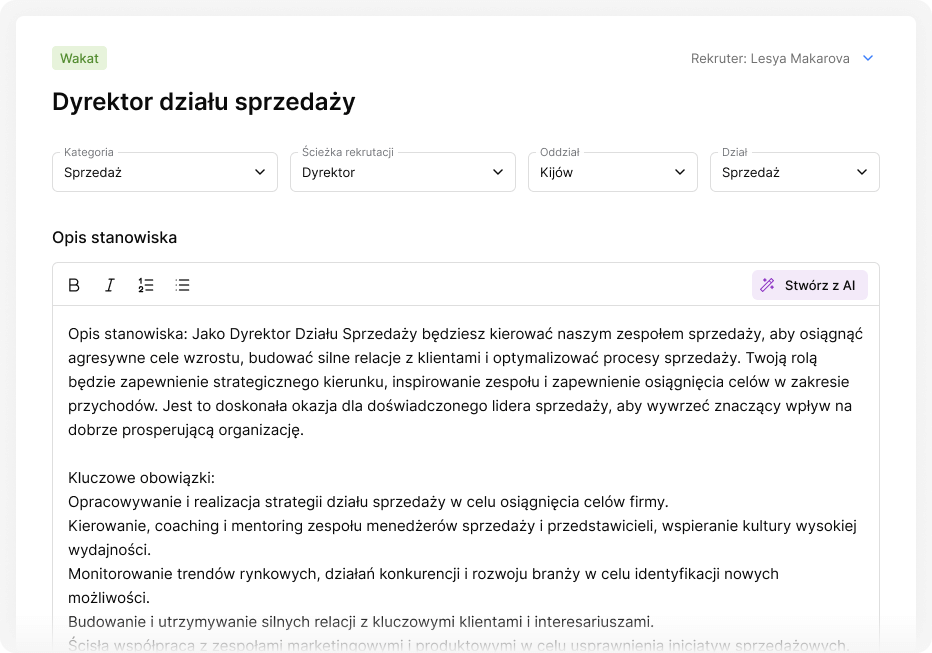This screenshot has height=653, width=932.
Task: Click the Dyrektor działu sprzedaży title
Action: pos(204,102)
